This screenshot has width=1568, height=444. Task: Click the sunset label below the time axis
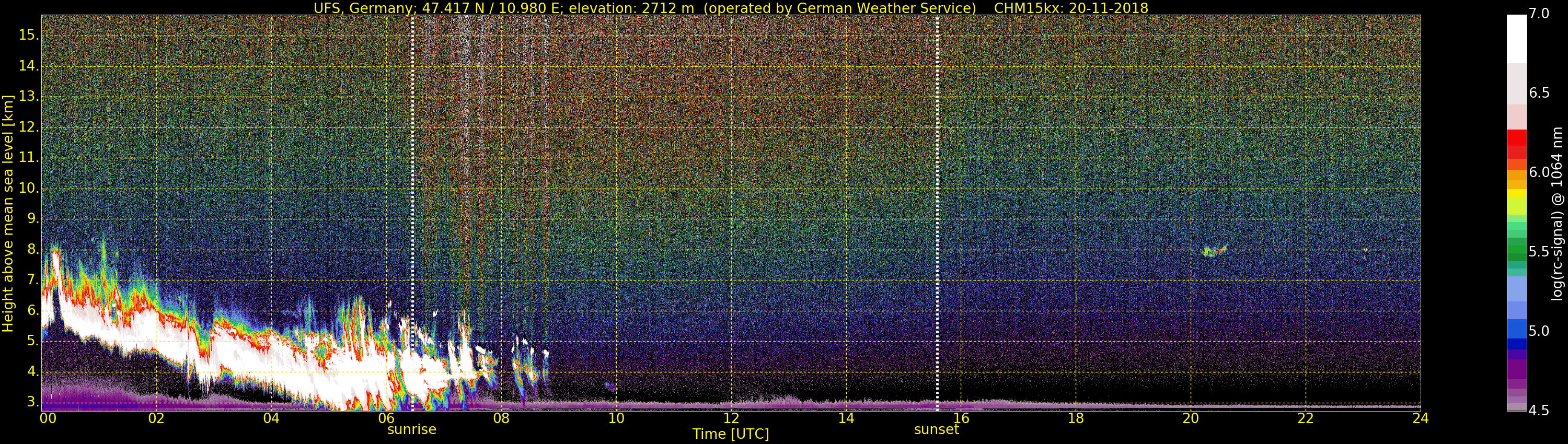pyautogui.click(x=936, y=429)
